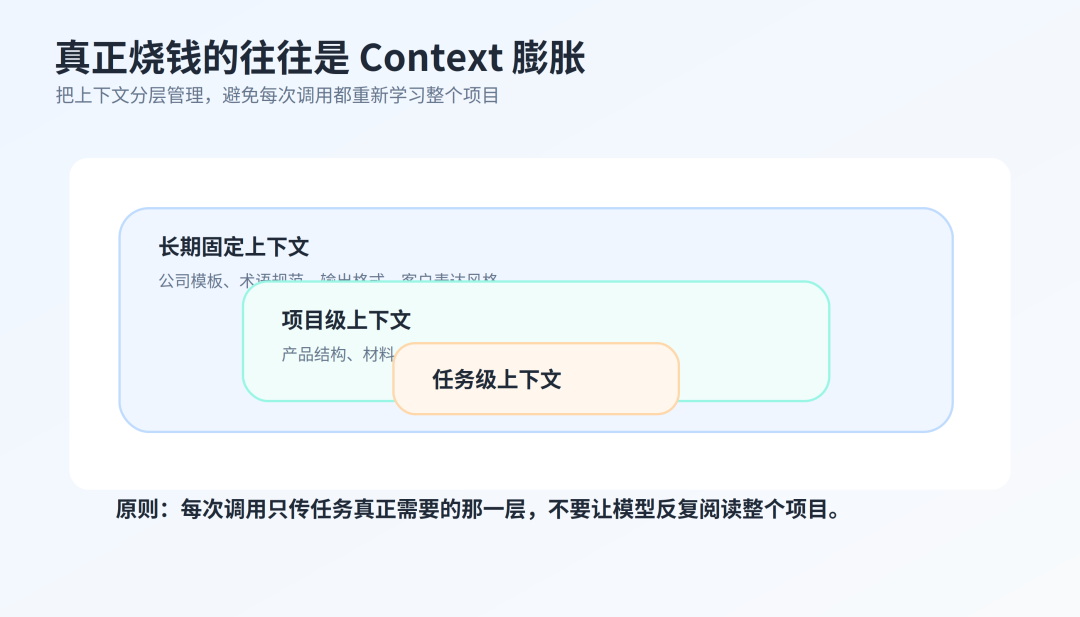Click the slide title about Context 膨胀
This screenshot has height=617, width=1080.
(320, 57)
